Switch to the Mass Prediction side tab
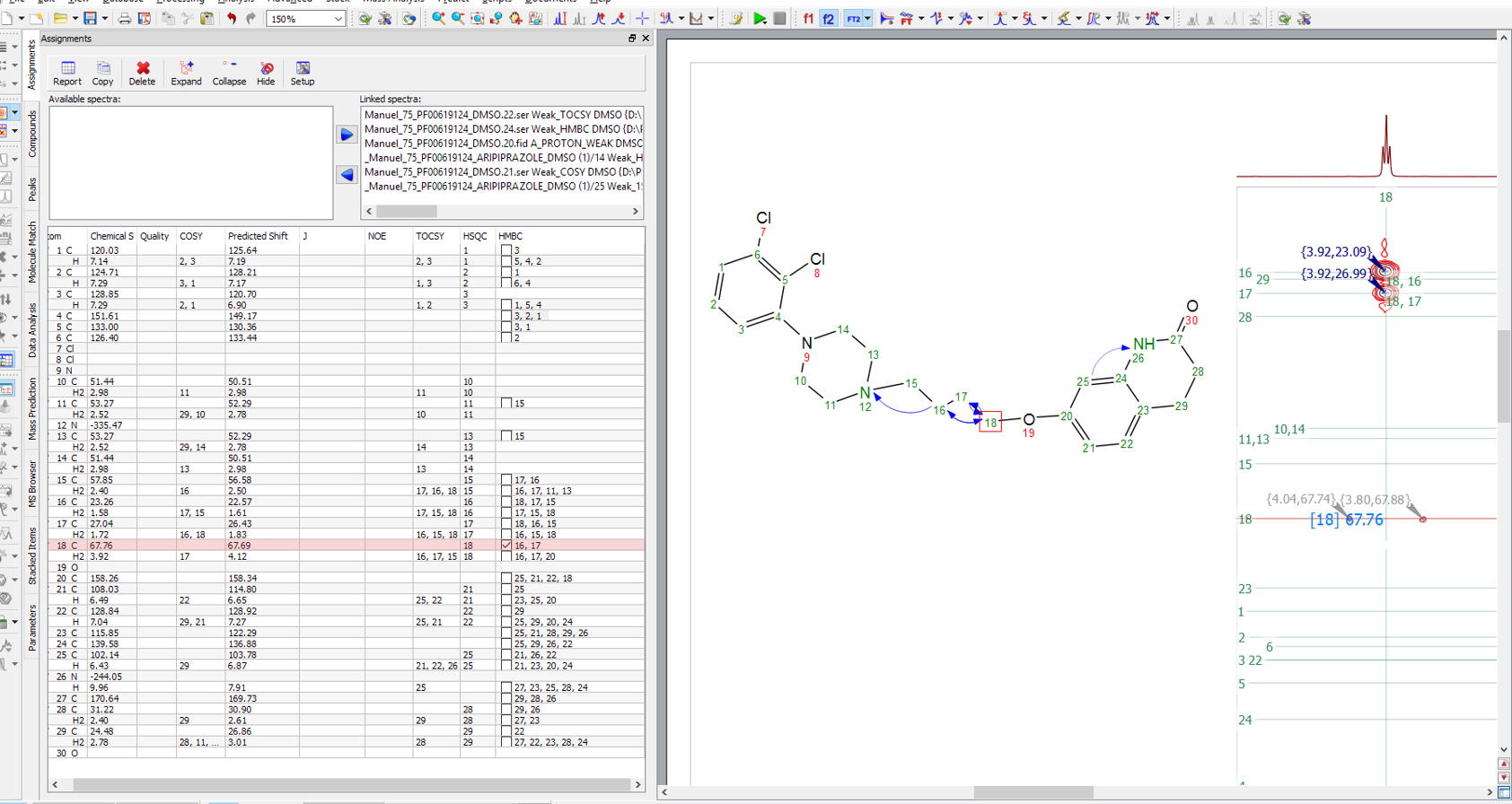1512x804 pixels. [32, 408]
